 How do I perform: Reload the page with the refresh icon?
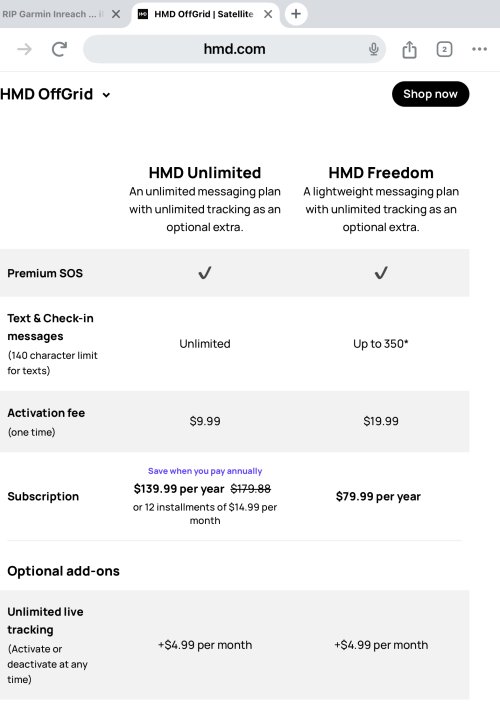(x=59, y=49)
